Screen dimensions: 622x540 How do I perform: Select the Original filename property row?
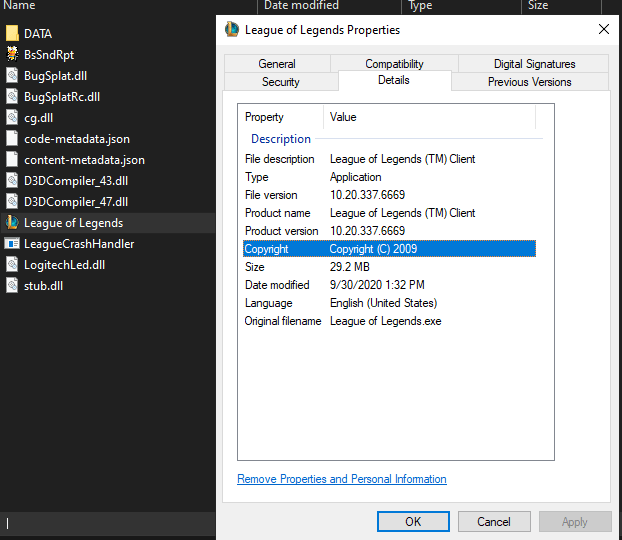[389, 321]
